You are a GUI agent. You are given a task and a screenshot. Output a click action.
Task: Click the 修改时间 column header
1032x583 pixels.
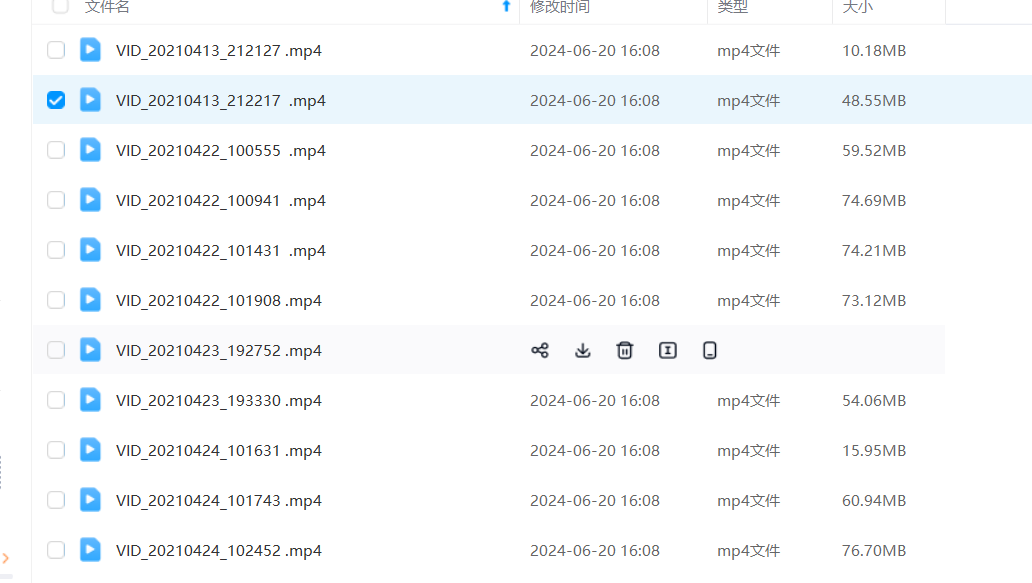pos(560,7)
